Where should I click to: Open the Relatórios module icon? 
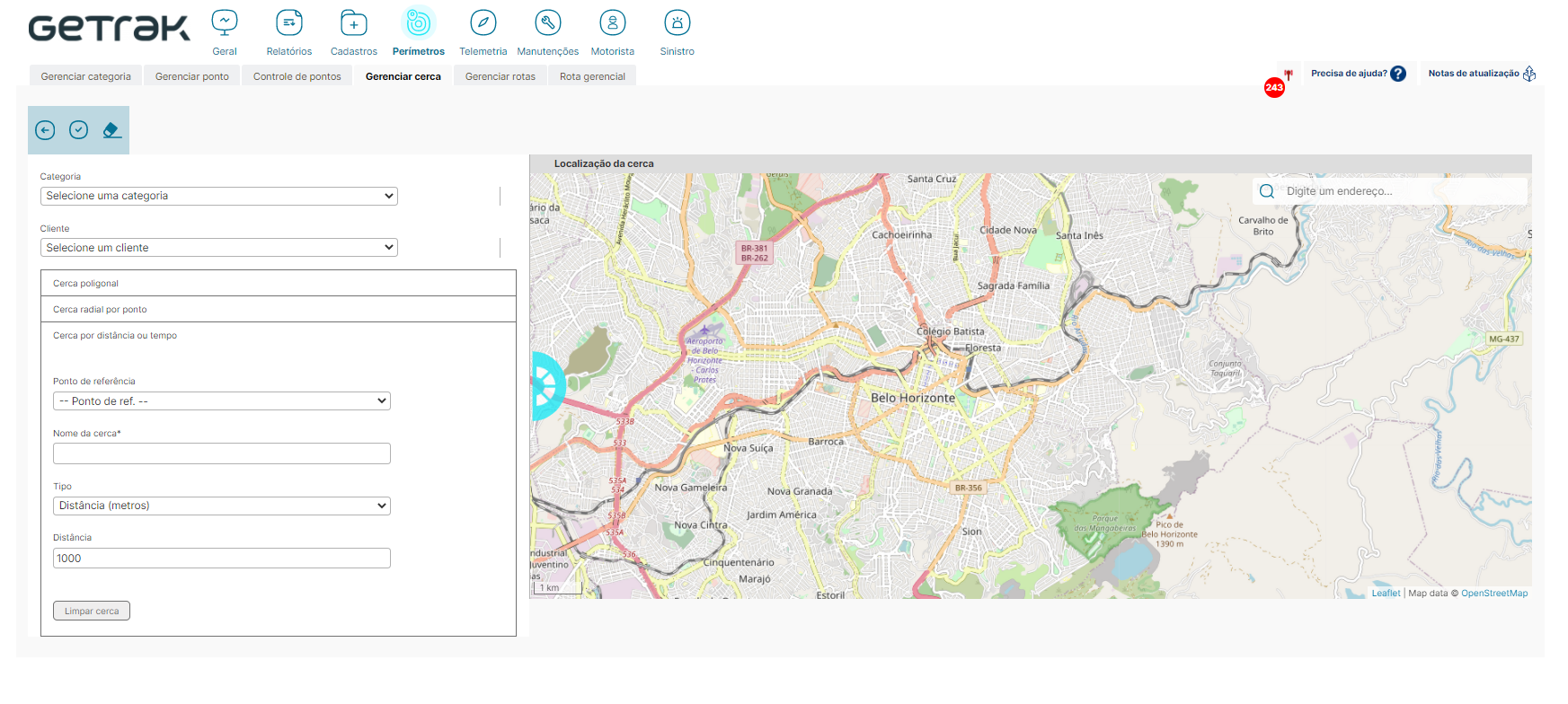289,22
